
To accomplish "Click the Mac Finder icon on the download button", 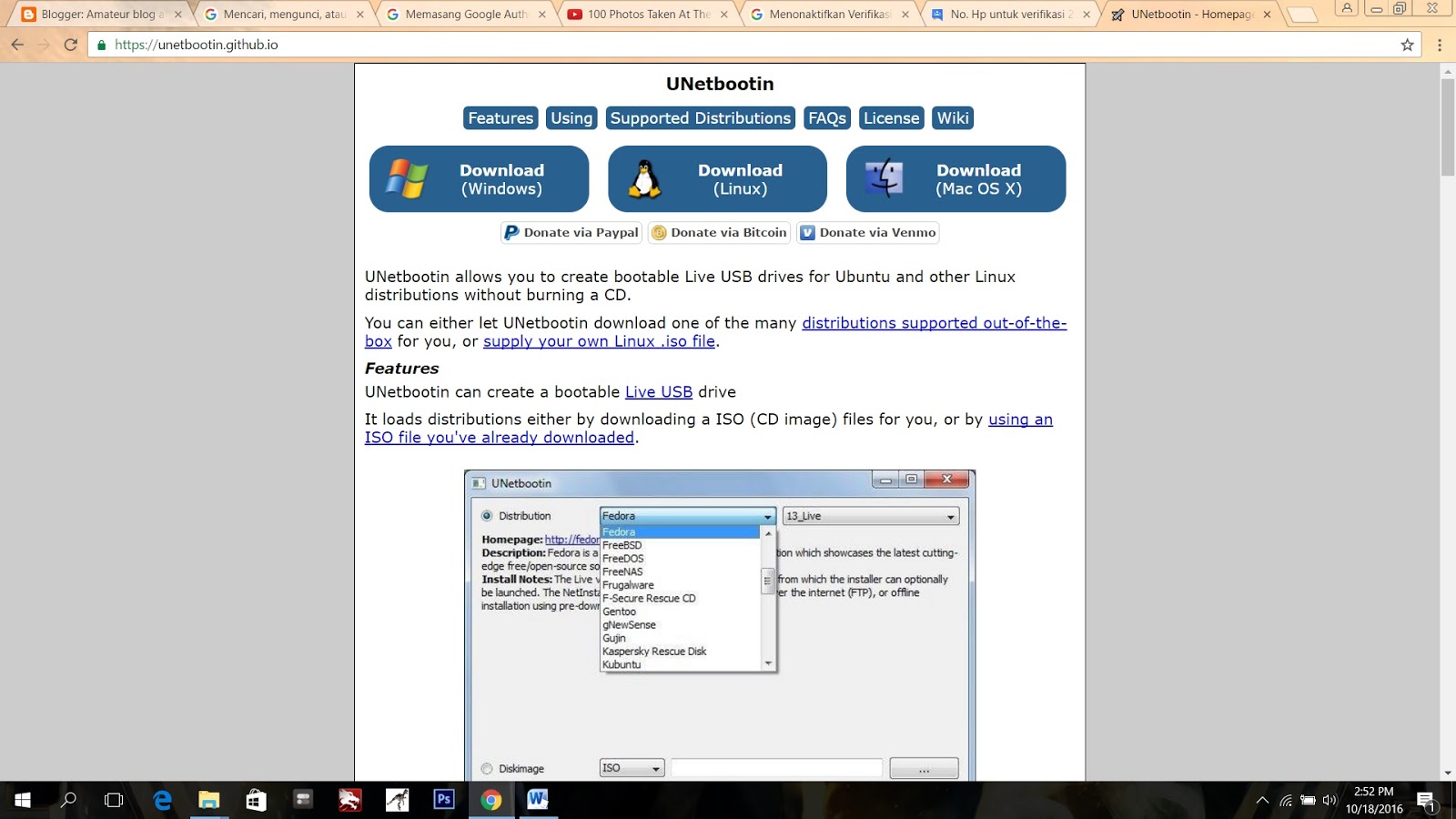I will 884,178.
